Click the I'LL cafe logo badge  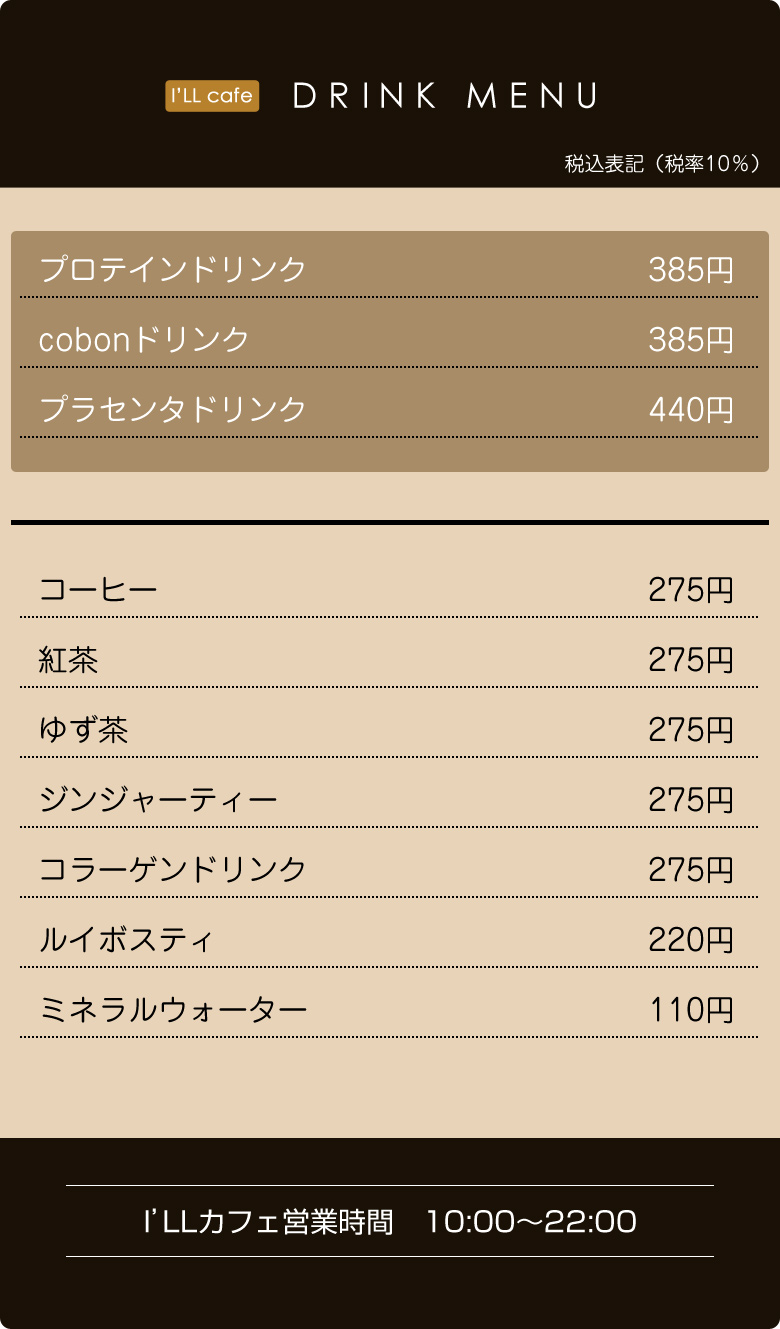tap(212, 96)
